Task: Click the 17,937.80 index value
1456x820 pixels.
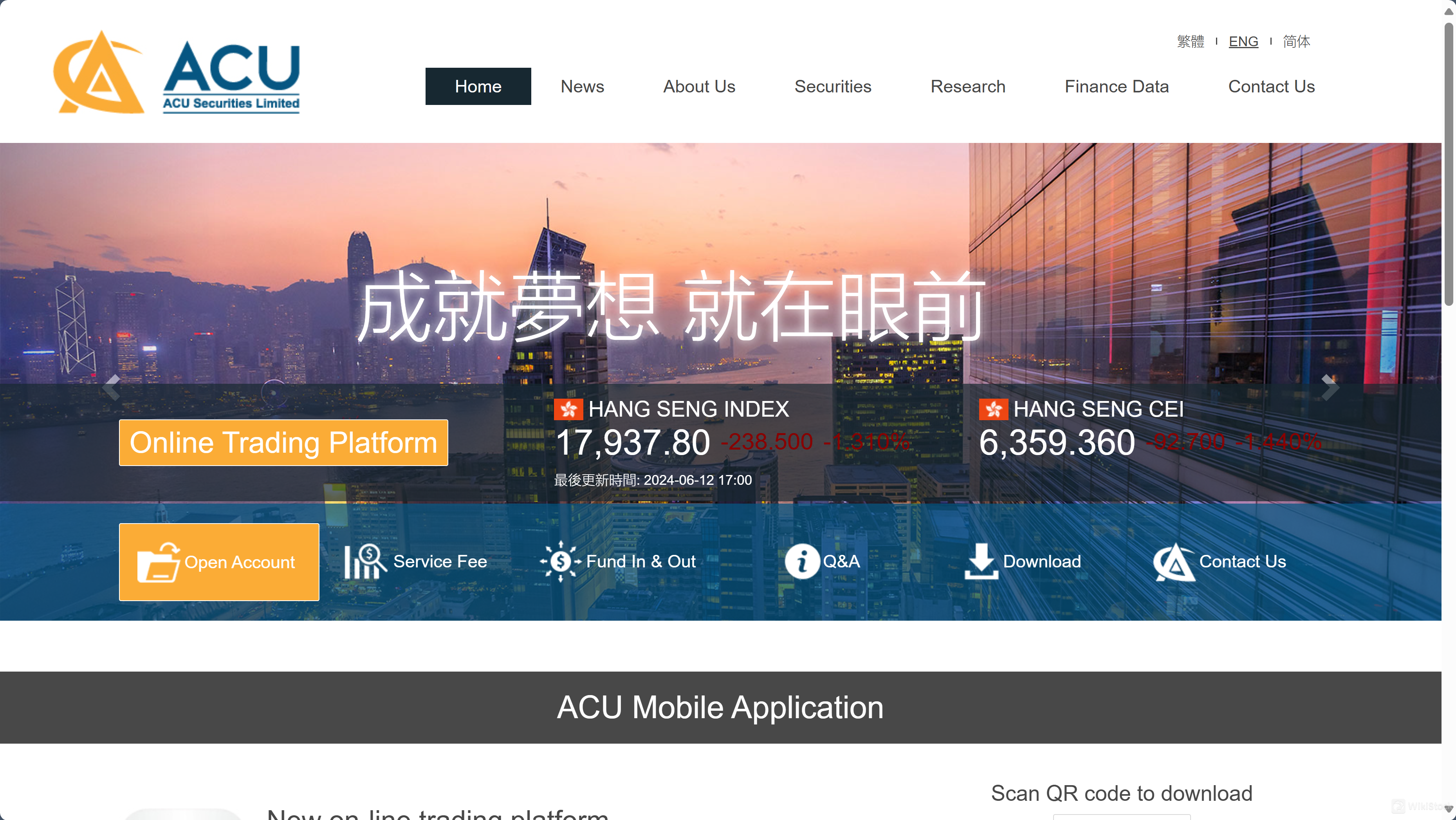Action: click(633, 443)
